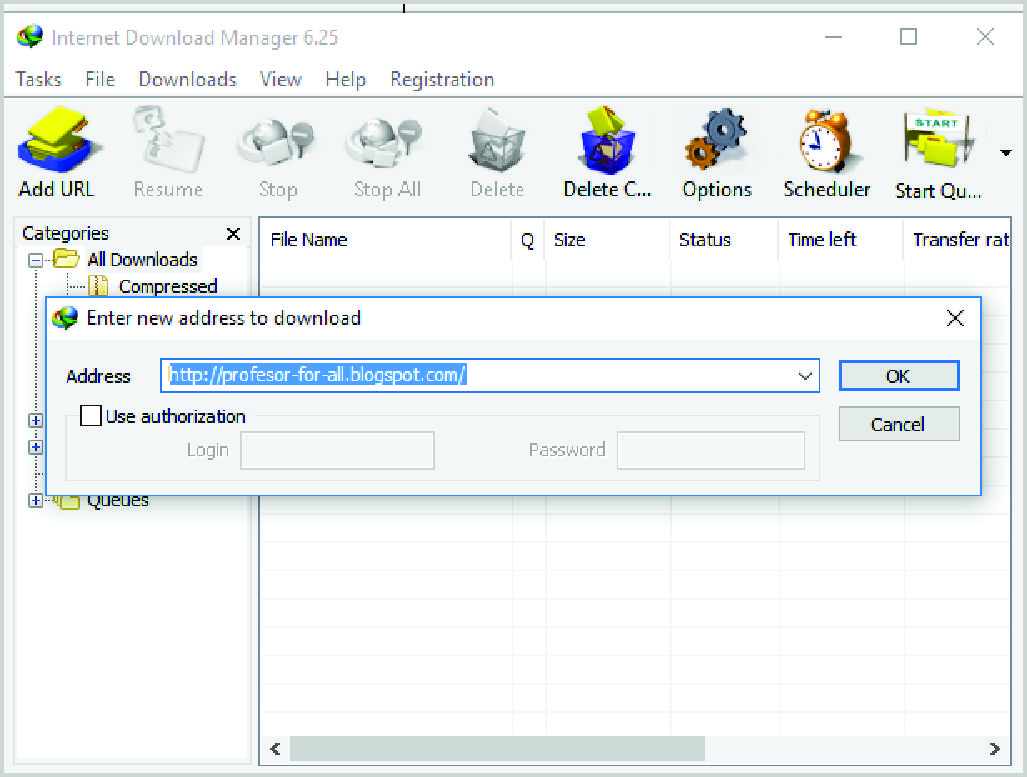Sort by the Size column header

click(x=607, y=240)
